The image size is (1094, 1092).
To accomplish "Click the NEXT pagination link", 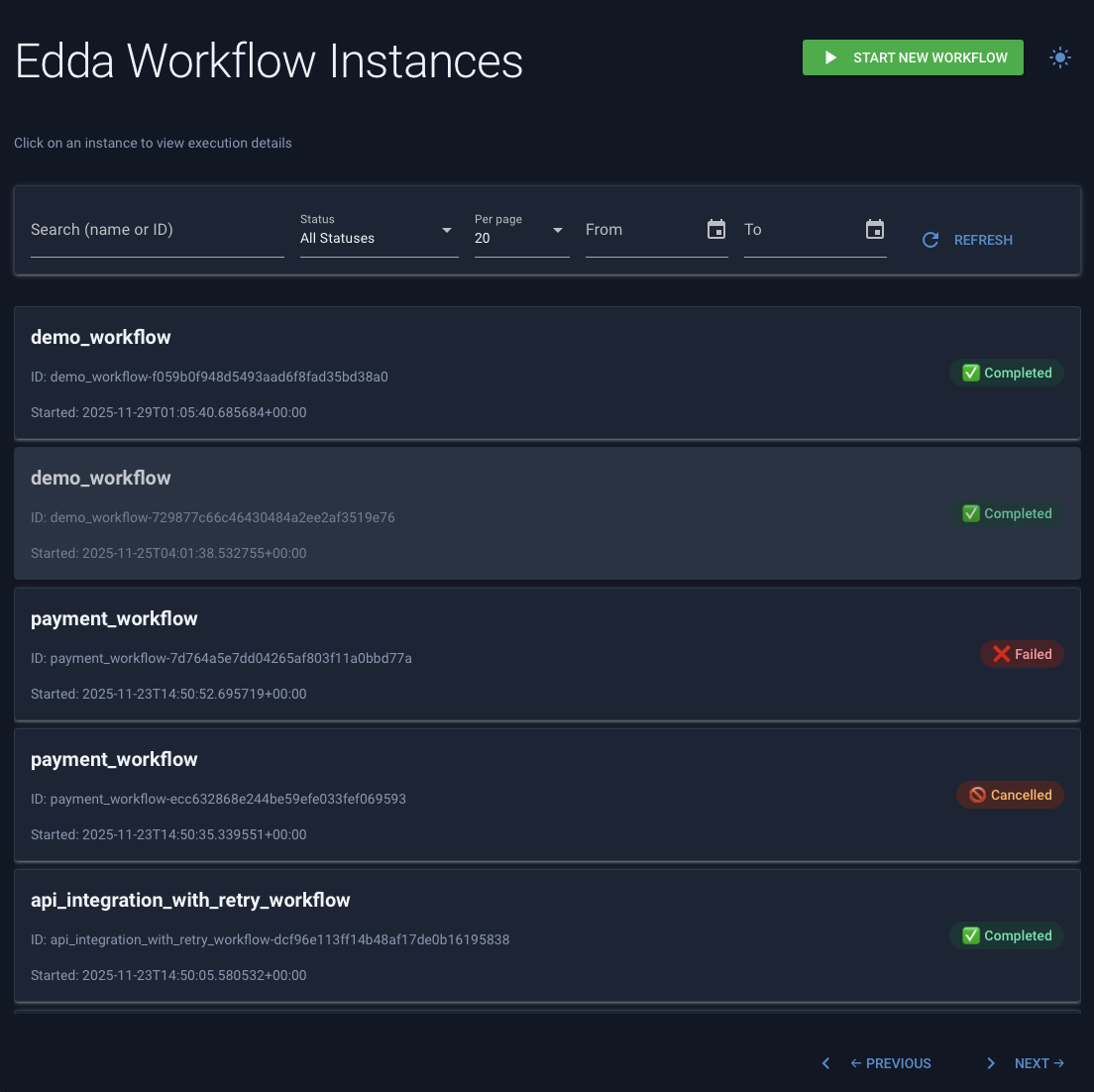I will tap(1039, 1063).
